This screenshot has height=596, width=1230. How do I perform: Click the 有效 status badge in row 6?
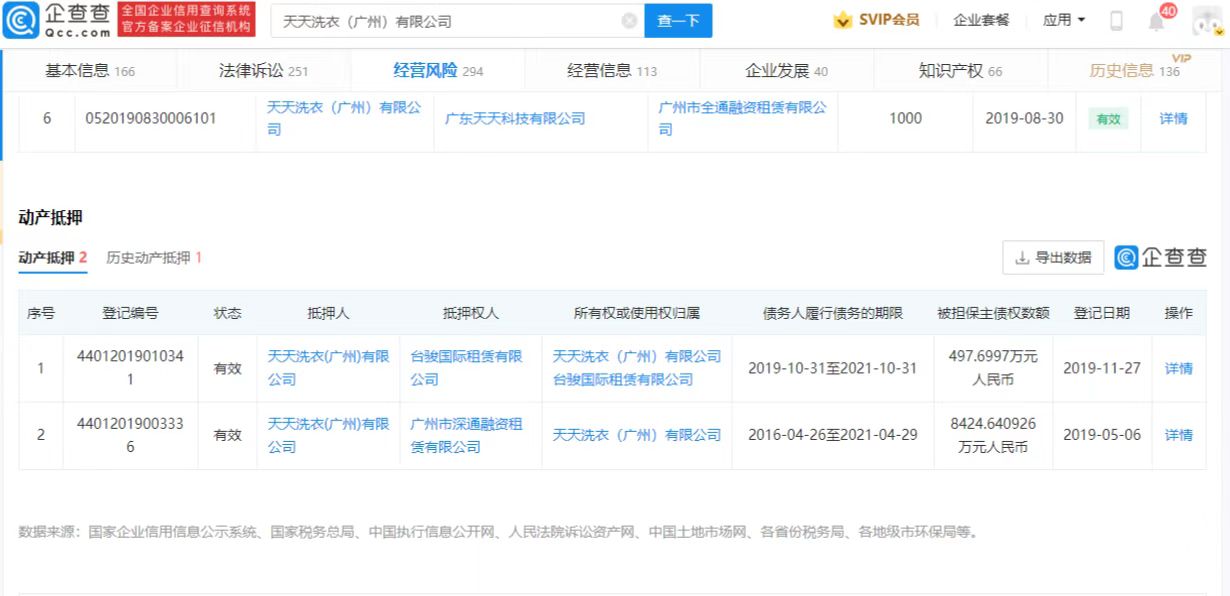(x=1108, y=119)
